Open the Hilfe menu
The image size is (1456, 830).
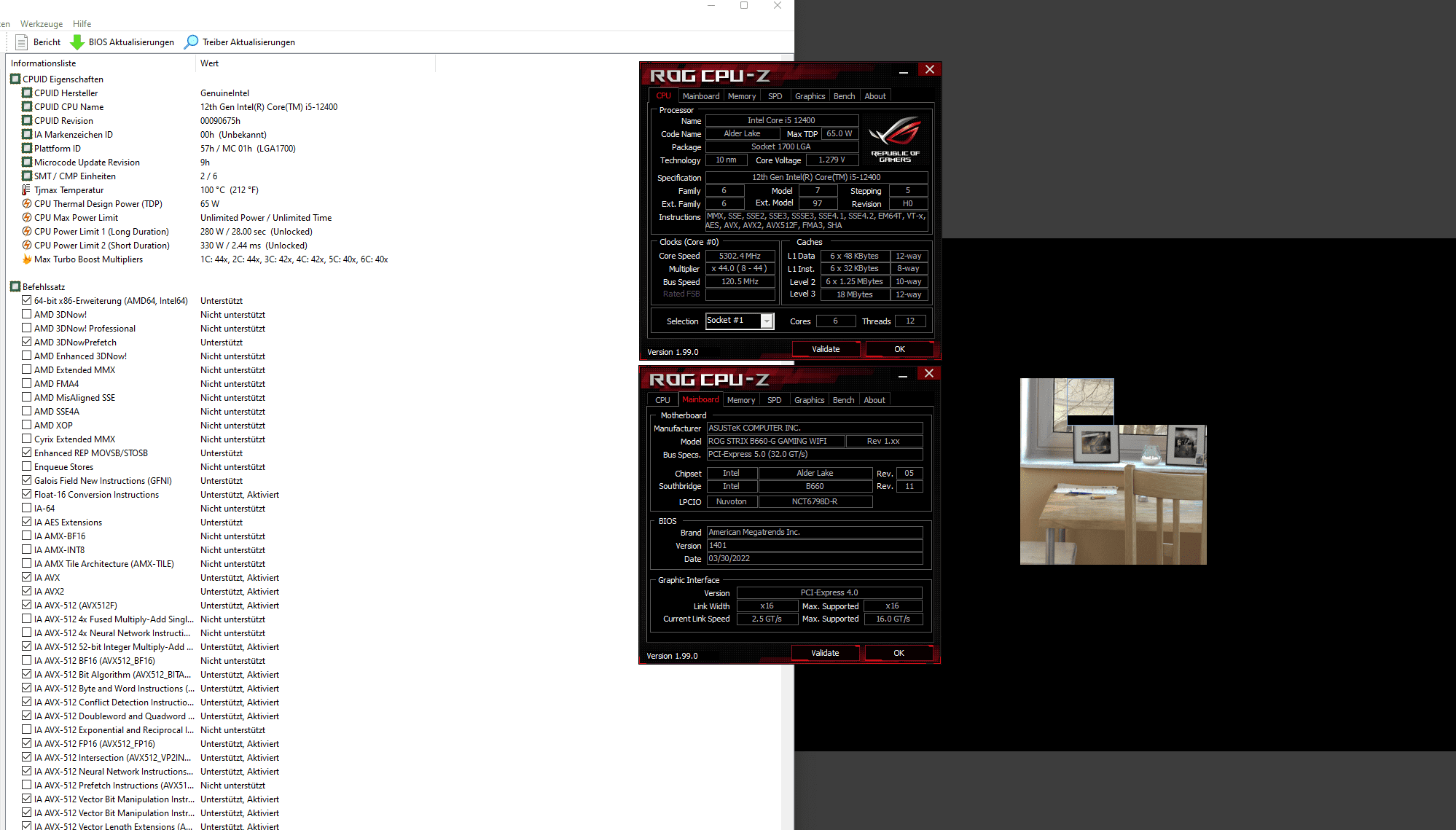coord(82,24)
